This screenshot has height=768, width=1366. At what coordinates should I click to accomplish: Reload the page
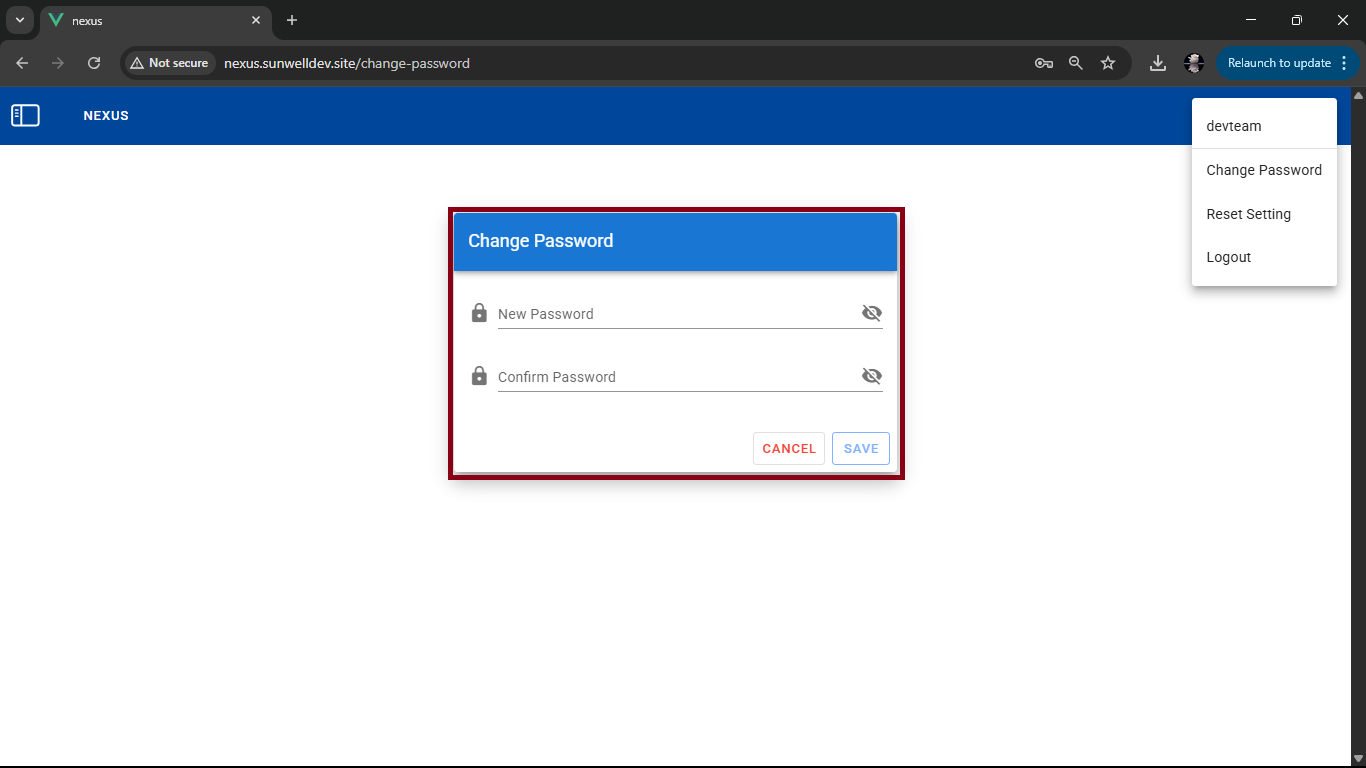tap(93, 62)
